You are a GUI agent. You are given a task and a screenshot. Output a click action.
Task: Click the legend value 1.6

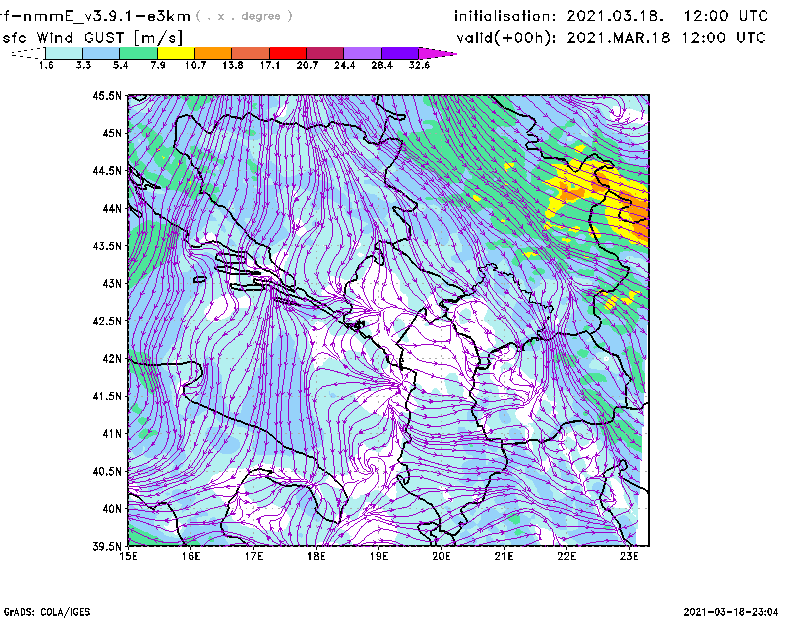(x=46, y=65)
